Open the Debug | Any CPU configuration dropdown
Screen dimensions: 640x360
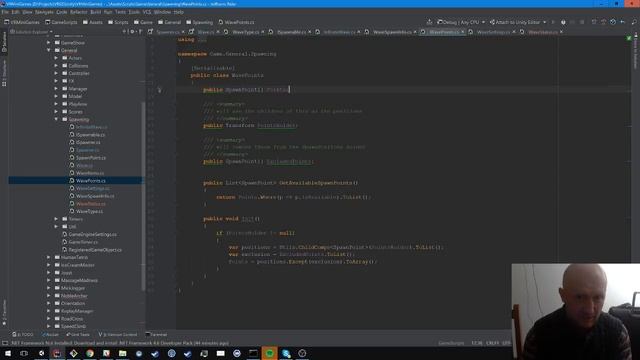[461, 22]
